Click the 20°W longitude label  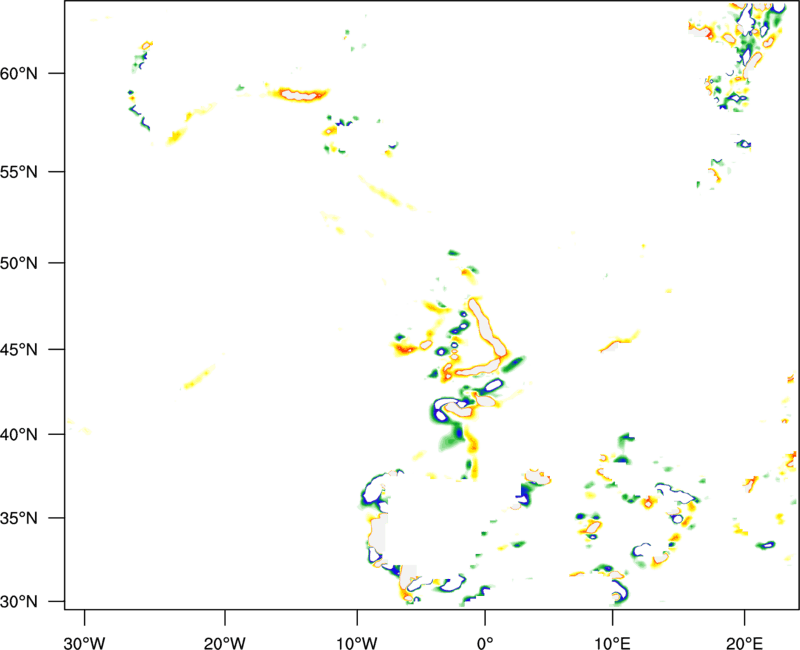point(224,643)
